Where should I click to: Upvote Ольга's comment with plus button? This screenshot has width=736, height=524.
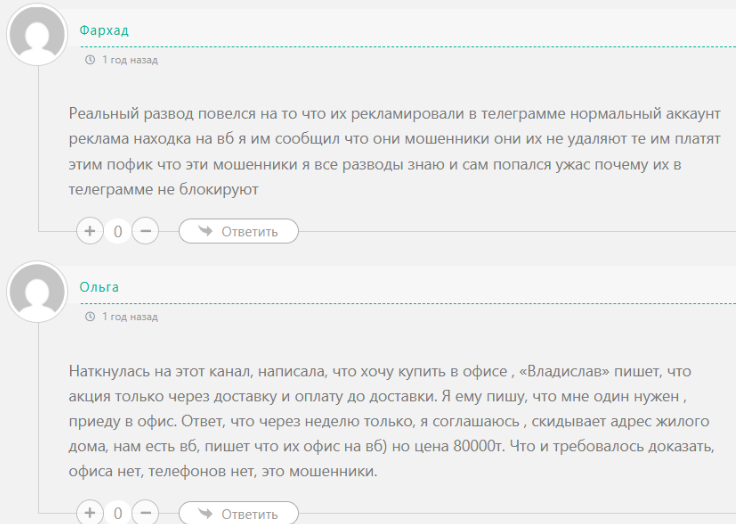(x=90, y=513)
